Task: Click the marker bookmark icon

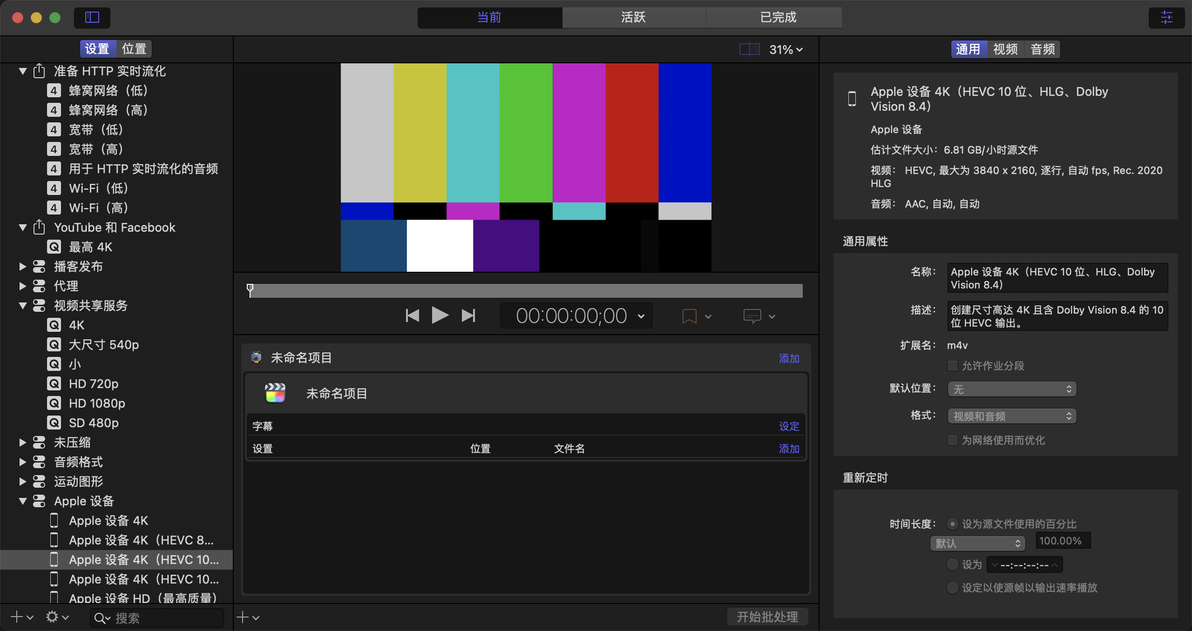Action: click(x=689, y=316)
